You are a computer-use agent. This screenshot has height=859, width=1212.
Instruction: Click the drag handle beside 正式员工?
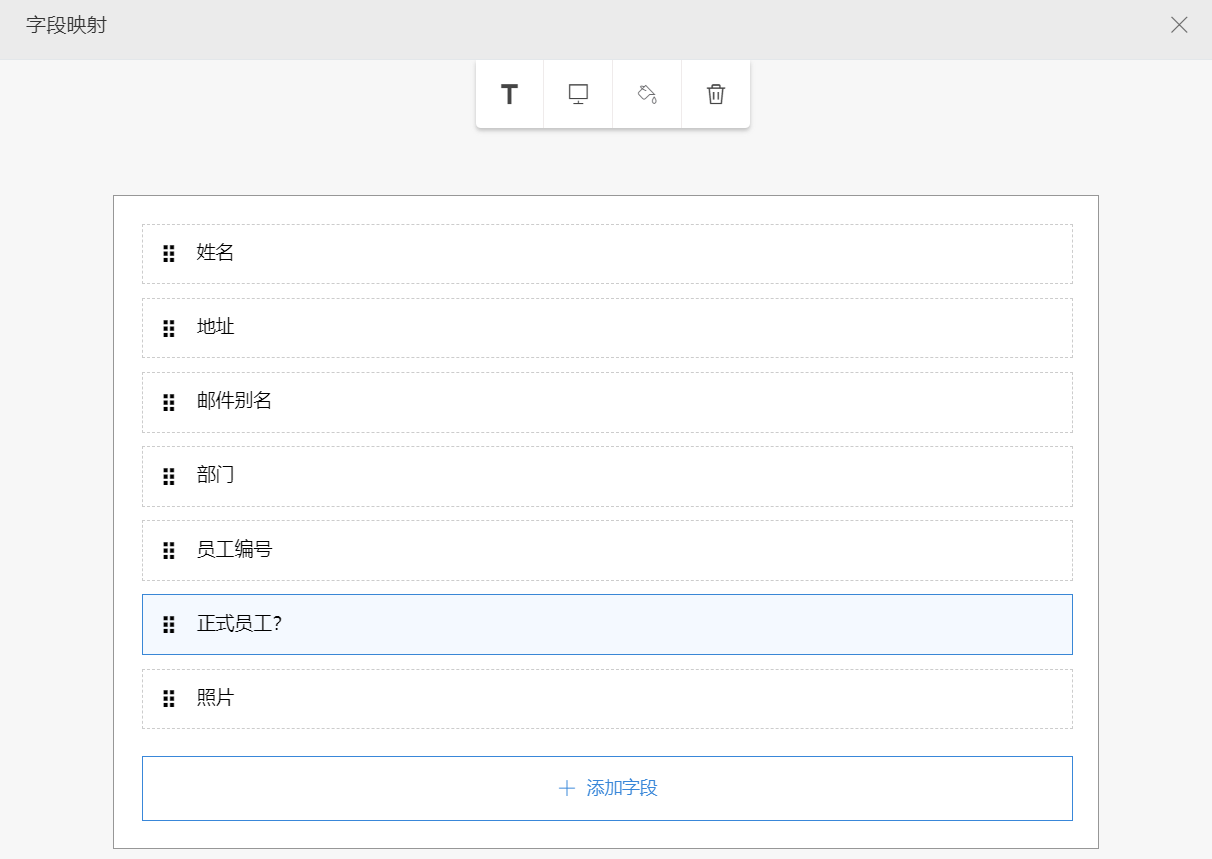click(169, 625)
